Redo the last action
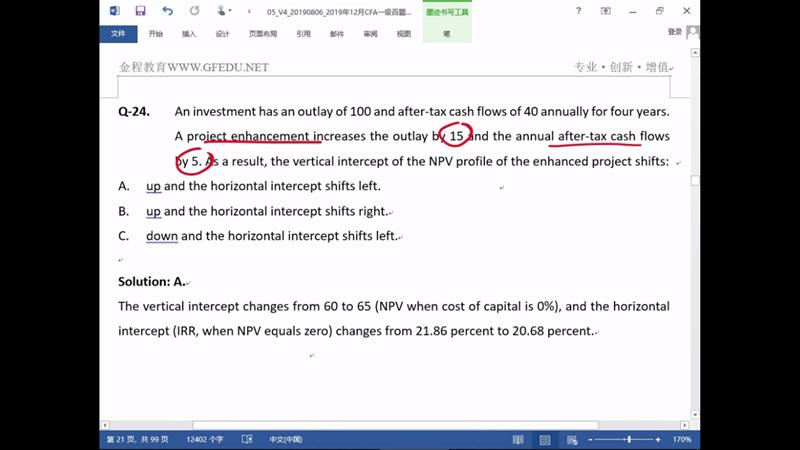Image resolution: width=800 pixels, height=450 pixels. tap(194, 11)
